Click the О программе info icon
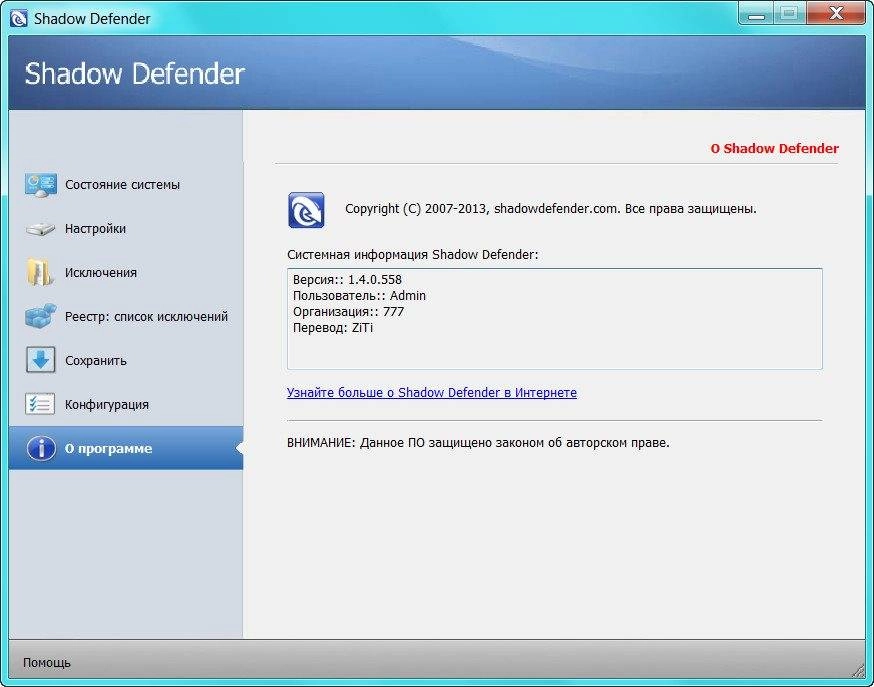Viewport: 874px width, 687px height. click(x=41, y=448)
